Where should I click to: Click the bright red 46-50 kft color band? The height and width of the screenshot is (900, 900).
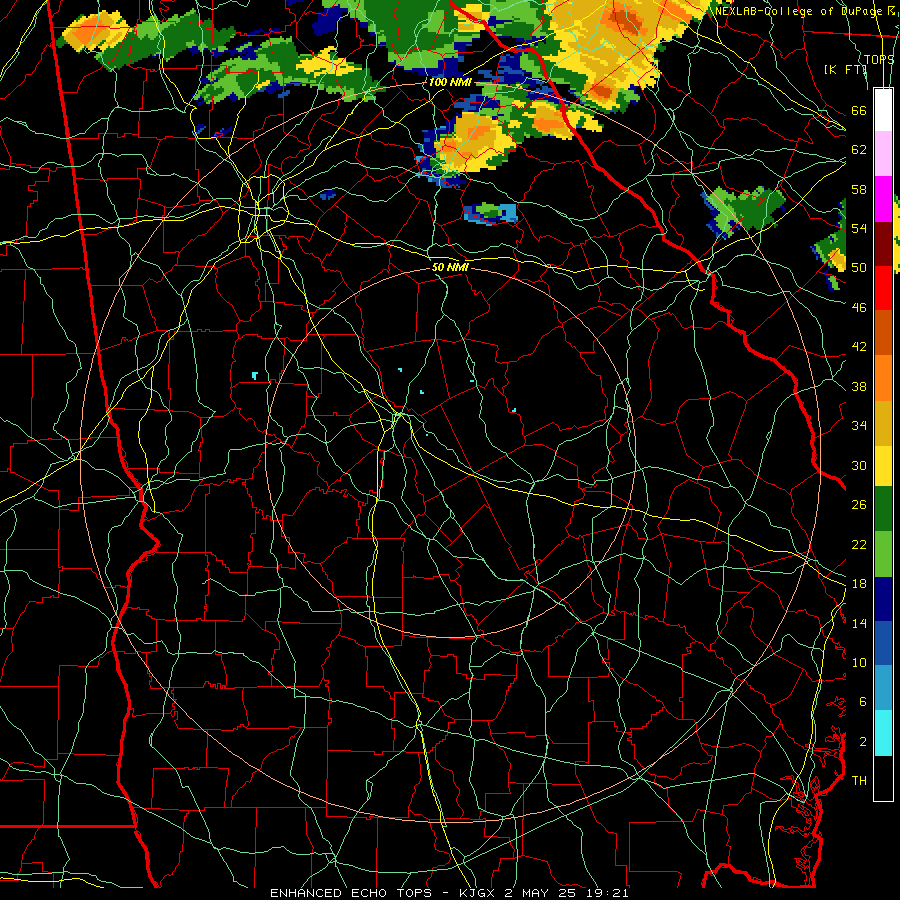coord(883,288)
